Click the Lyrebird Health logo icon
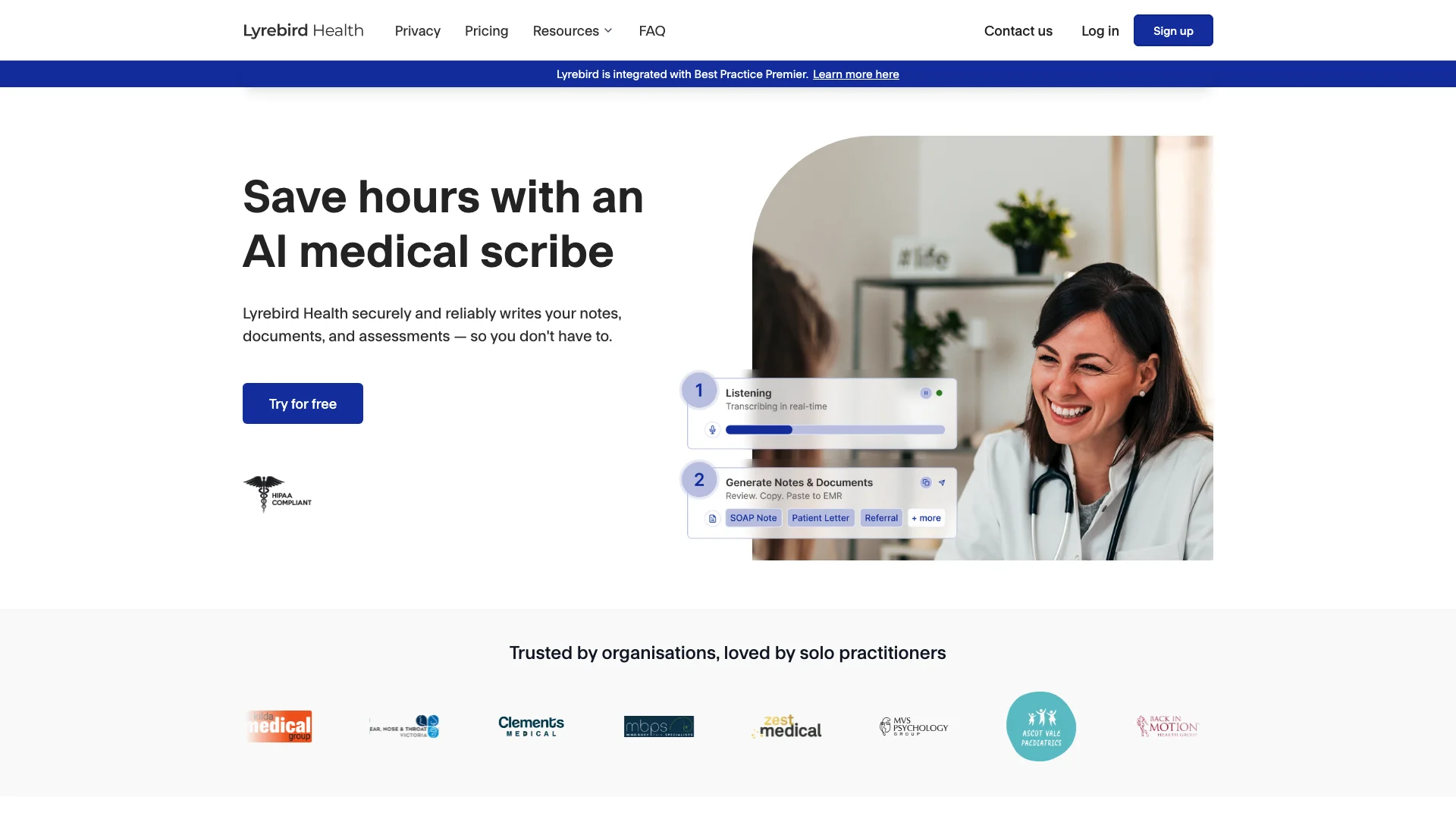 pos(303,30)
